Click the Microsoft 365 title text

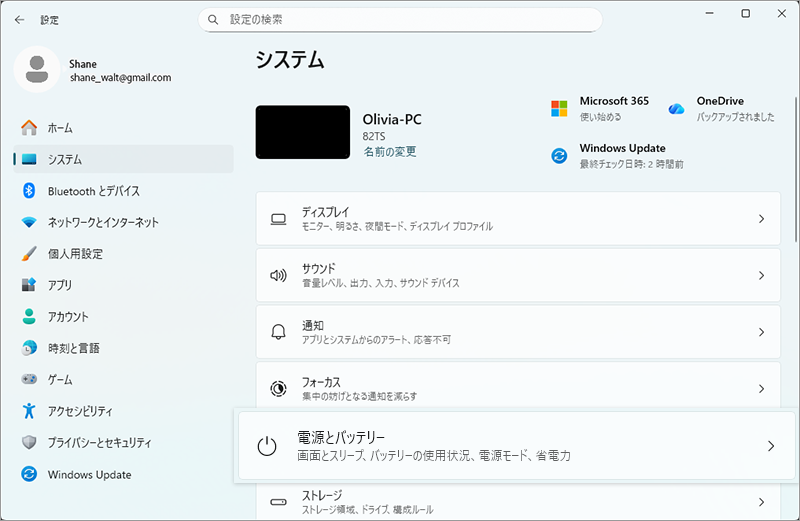pyautogui.click(x=614, y=101)
